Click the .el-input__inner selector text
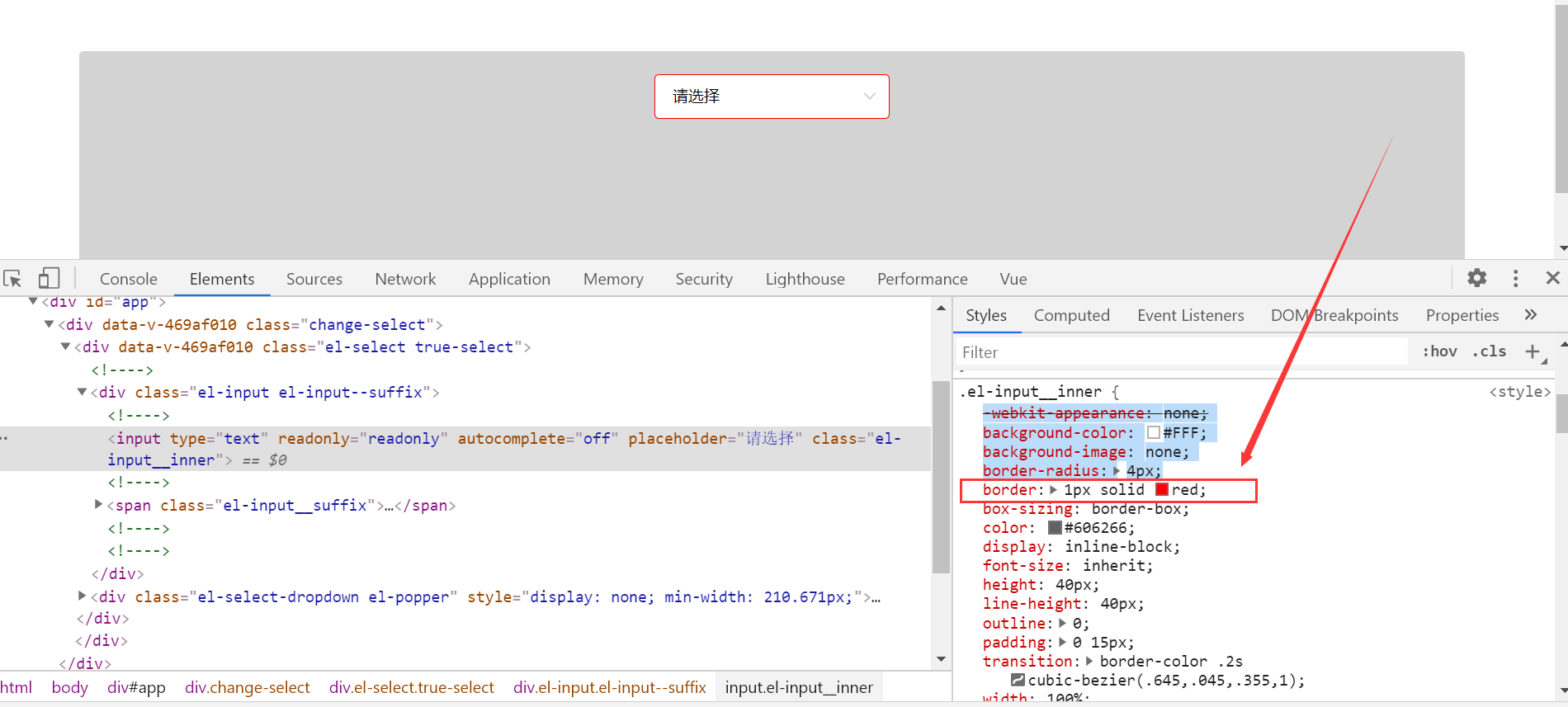This screenshot has height=707, width=1568. 1030,392
